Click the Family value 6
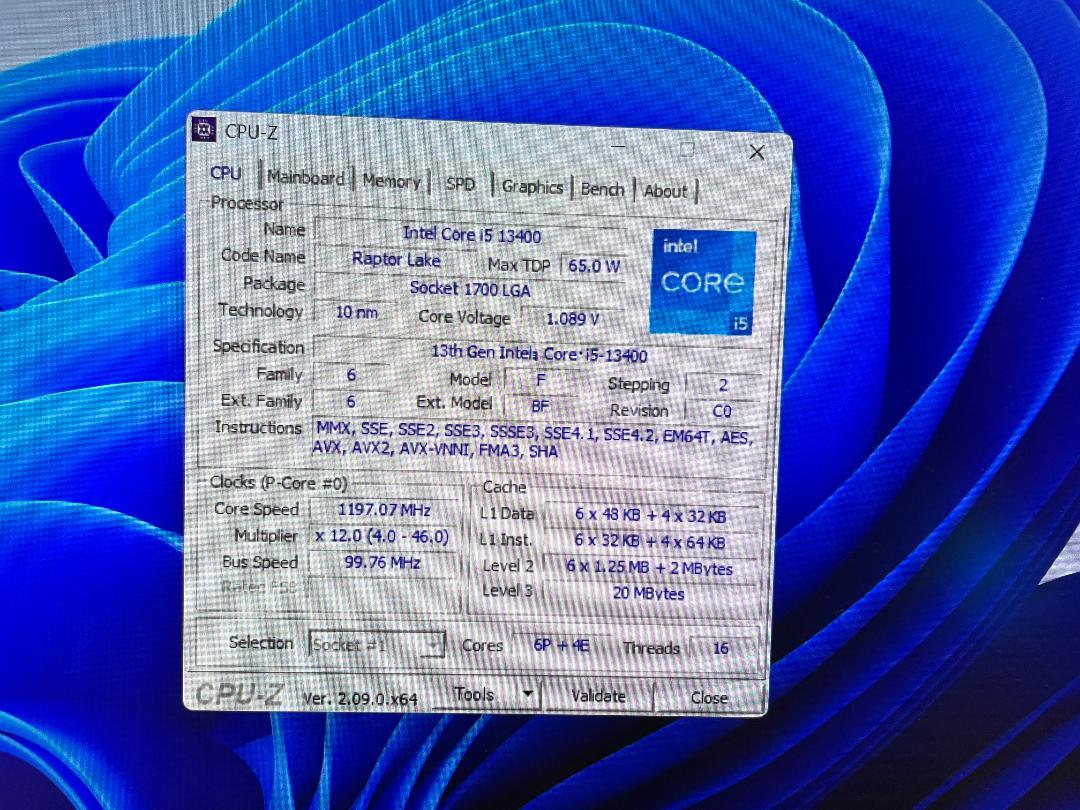Image resolution: width=1080 pixels, height=810 pixels. pyautogui.click(x=351, y=375)
